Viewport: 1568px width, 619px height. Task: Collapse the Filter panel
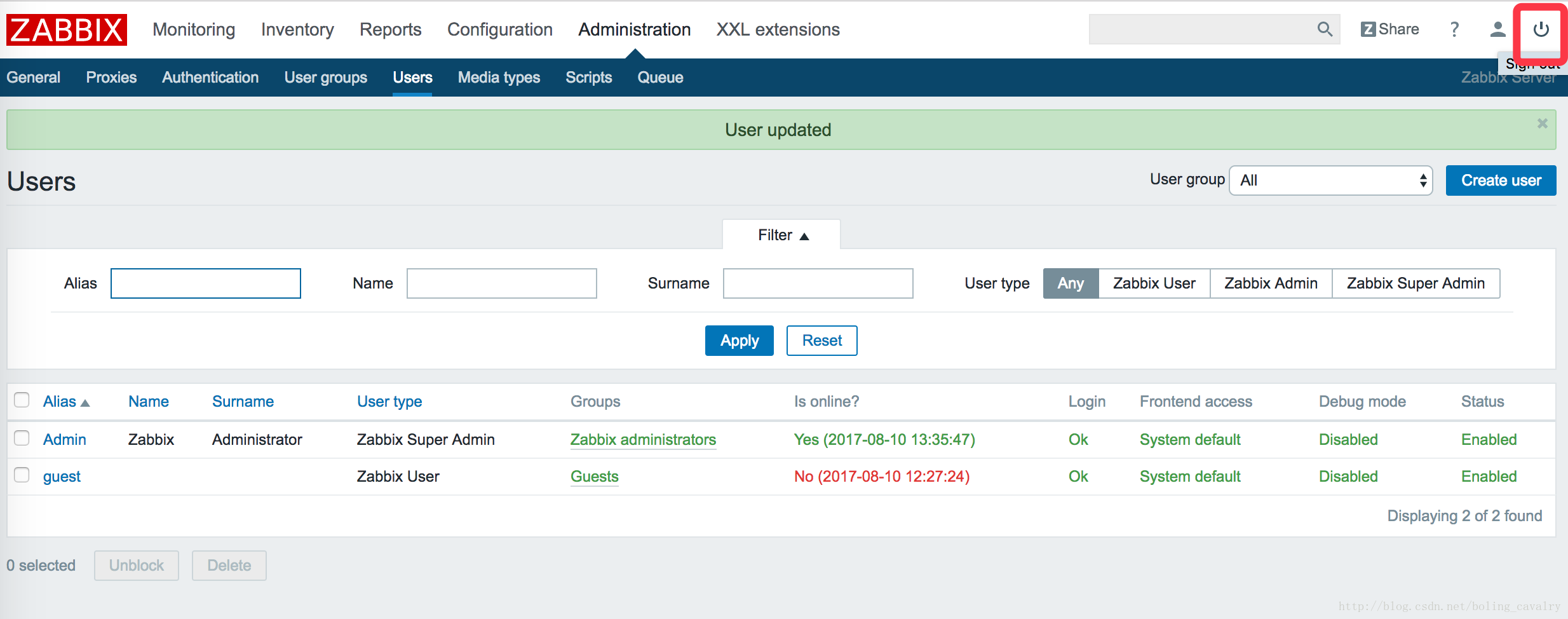click(x=782, y=235)
